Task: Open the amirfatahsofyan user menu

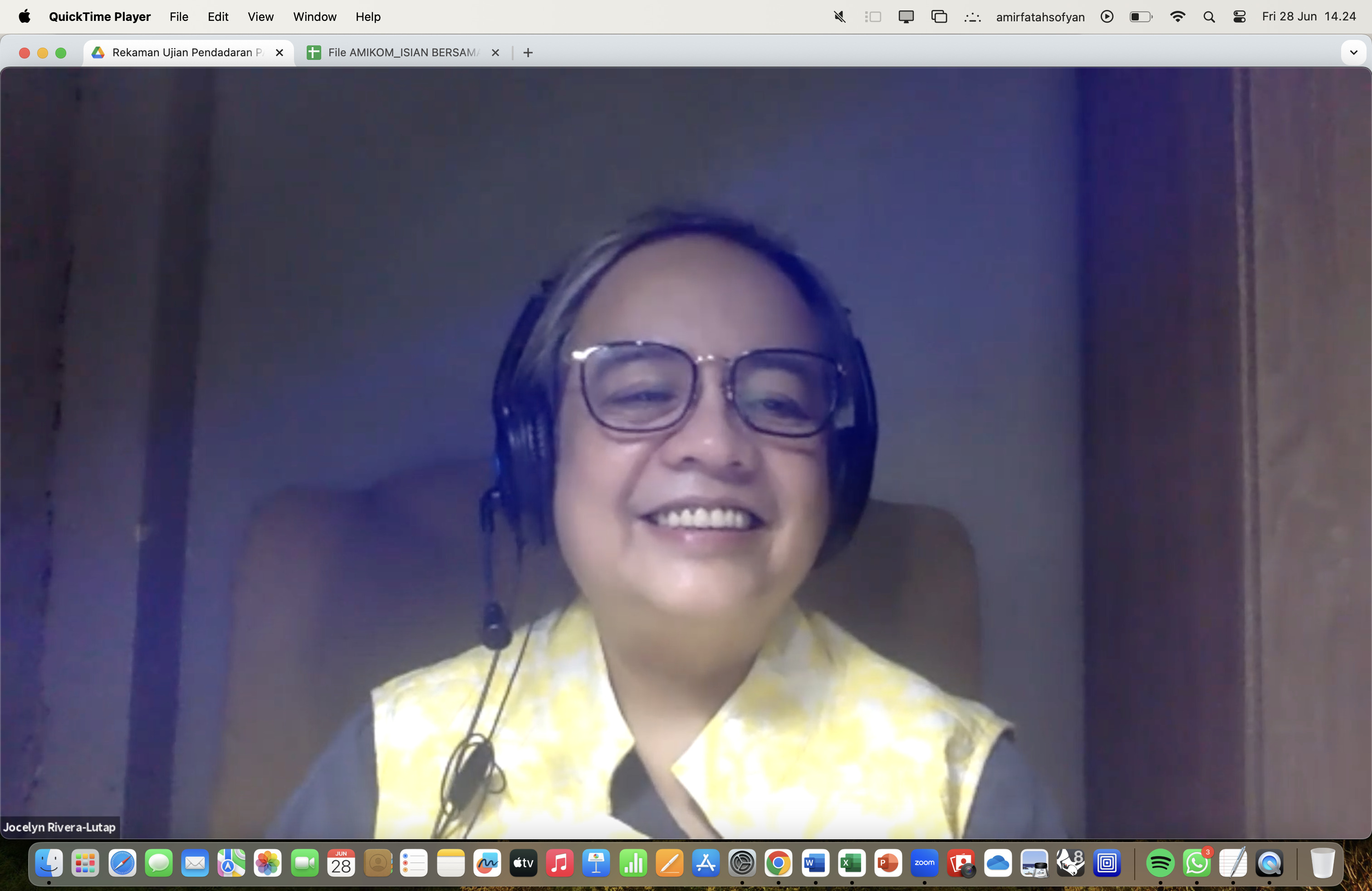Action: pos(1040,17)
